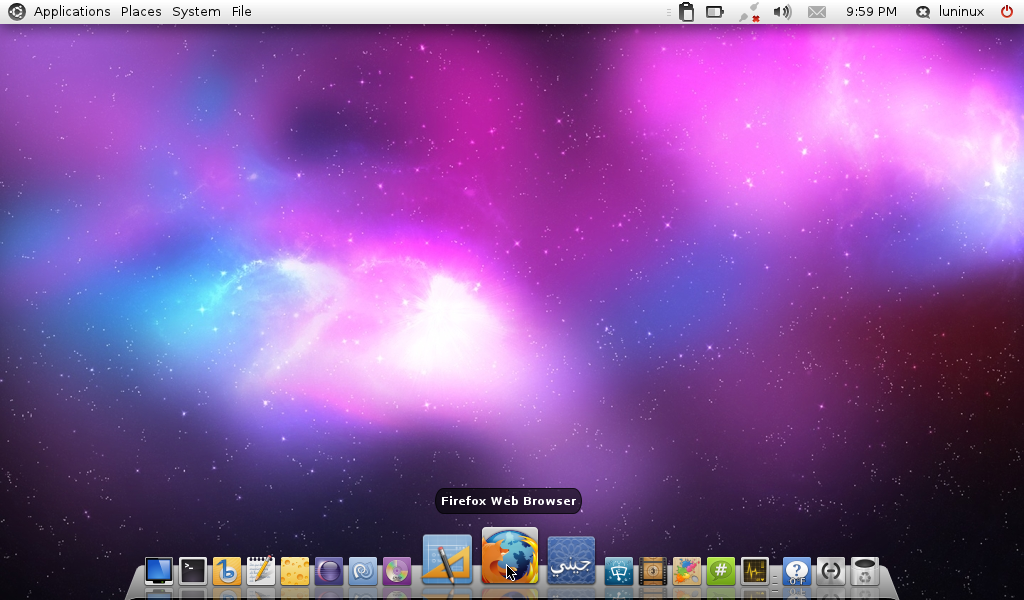Viewport: 1024px width, 600px height.
Task: Open the volume control speaker icon
Action: [782, 12]
